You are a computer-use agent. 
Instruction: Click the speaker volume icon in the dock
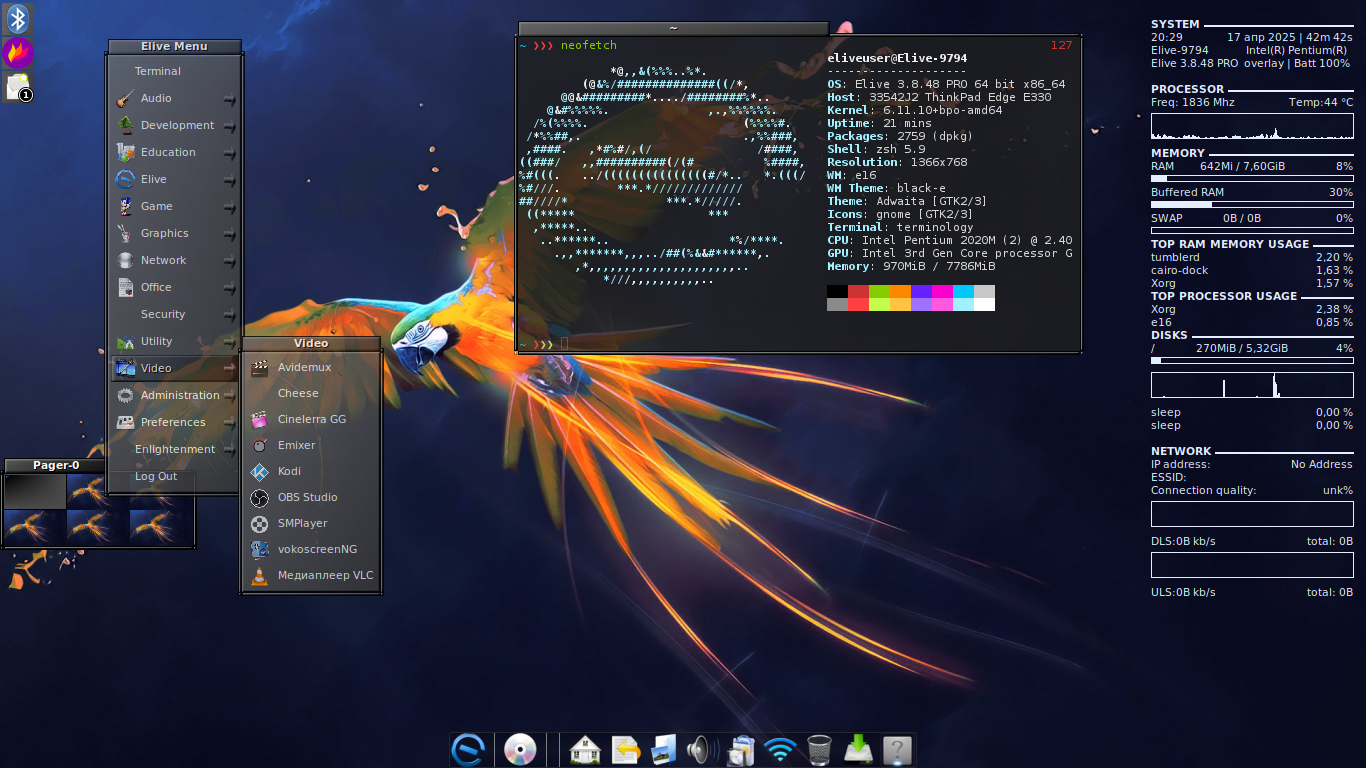(701, 750)
